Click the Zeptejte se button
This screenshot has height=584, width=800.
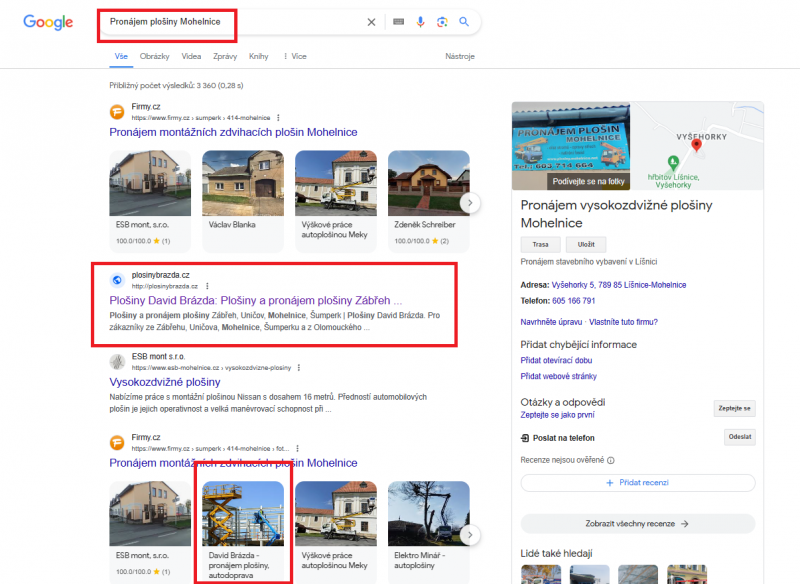[734, 409]
